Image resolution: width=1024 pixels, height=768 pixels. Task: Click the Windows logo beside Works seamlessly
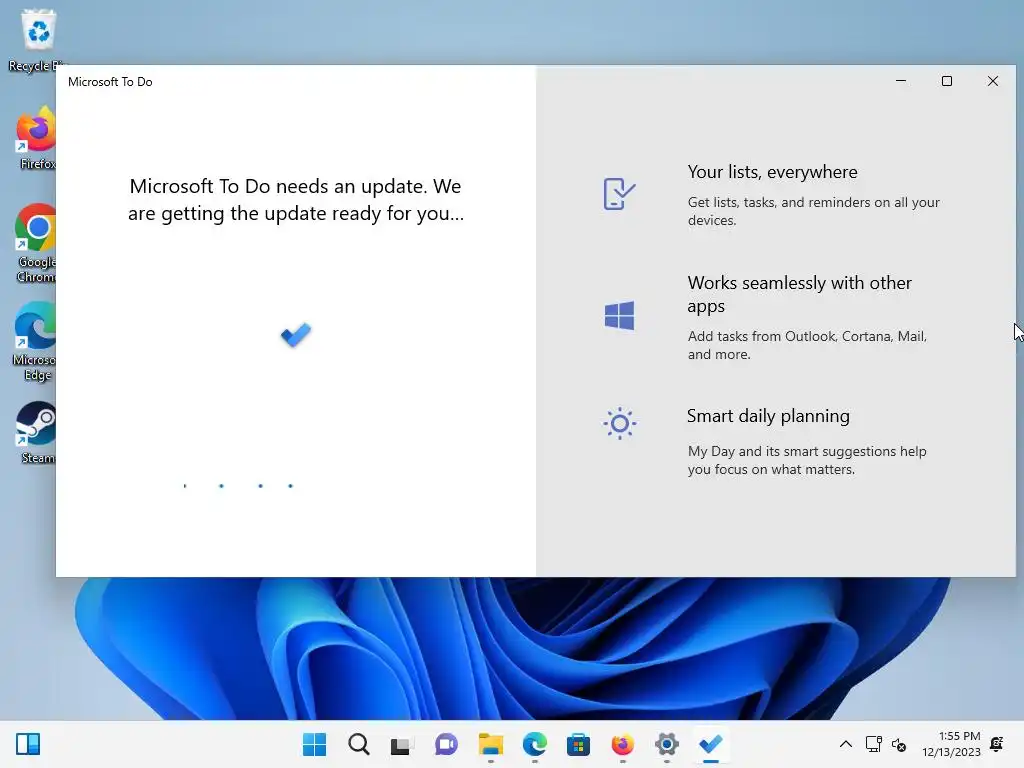pyautogui.click(x=619, y=315)
